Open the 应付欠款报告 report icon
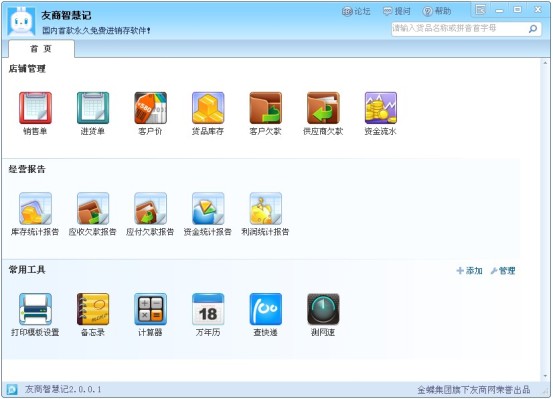Image resolution: width=553 pixels, height=399 pixels. 150,208
